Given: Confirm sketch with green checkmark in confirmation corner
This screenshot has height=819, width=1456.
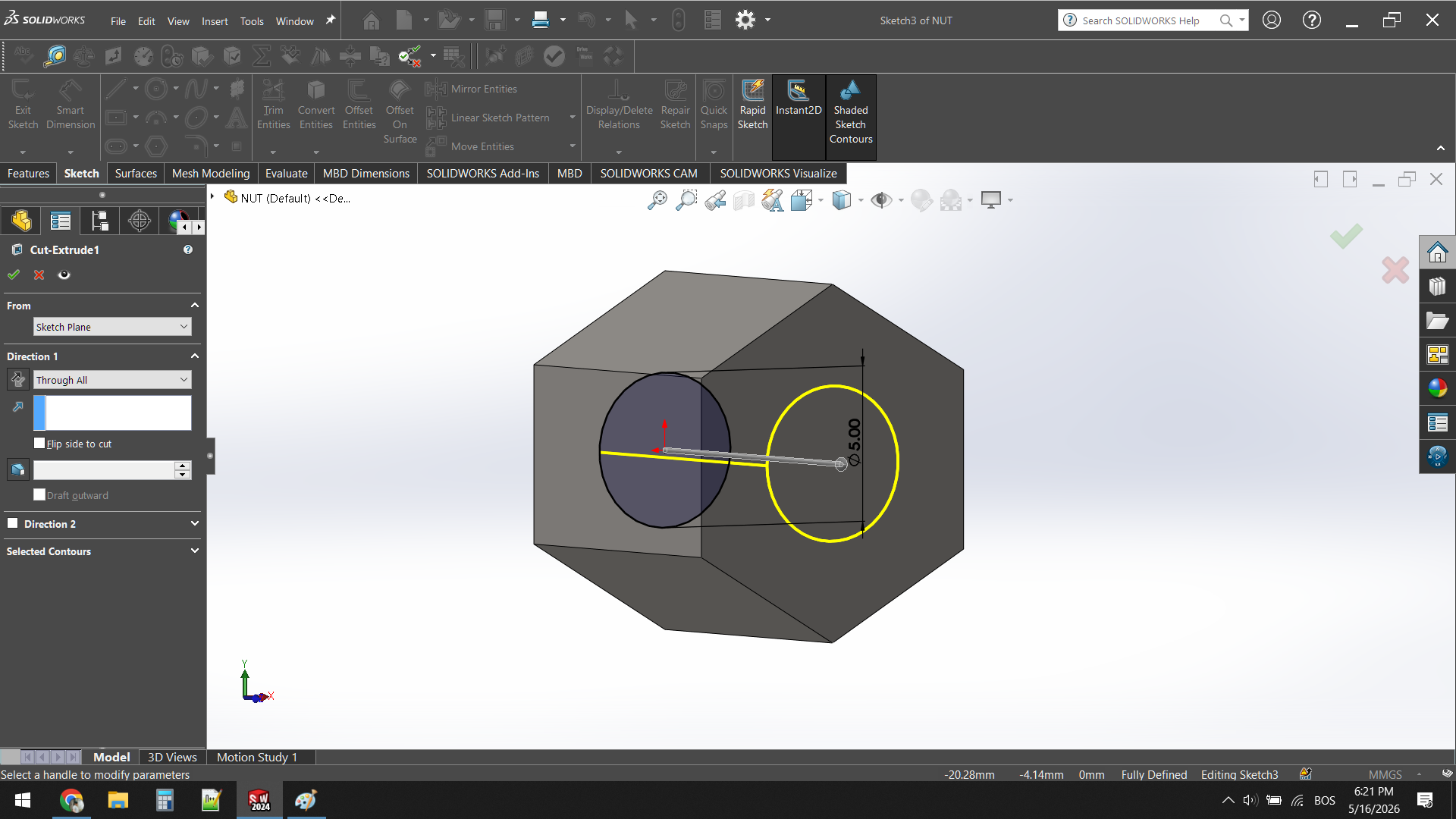Looking at the screenshot, I should click(1346, 236).
